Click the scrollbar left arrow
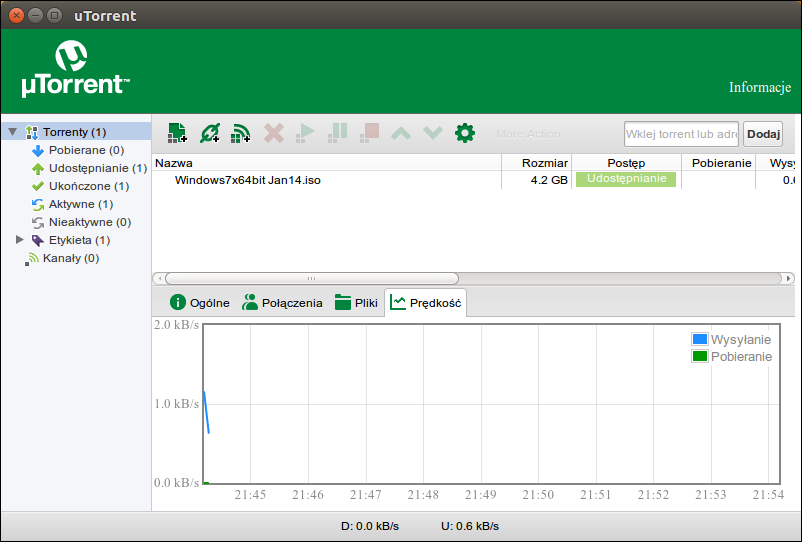Screen dimensions: 802x542 160,279
